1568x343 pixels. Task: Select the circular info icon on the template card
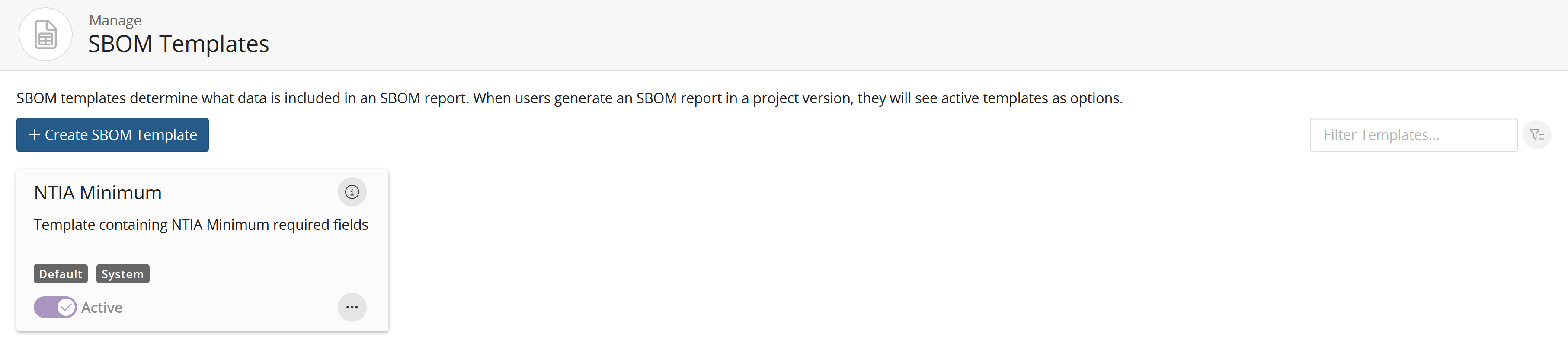click(352, 191)
